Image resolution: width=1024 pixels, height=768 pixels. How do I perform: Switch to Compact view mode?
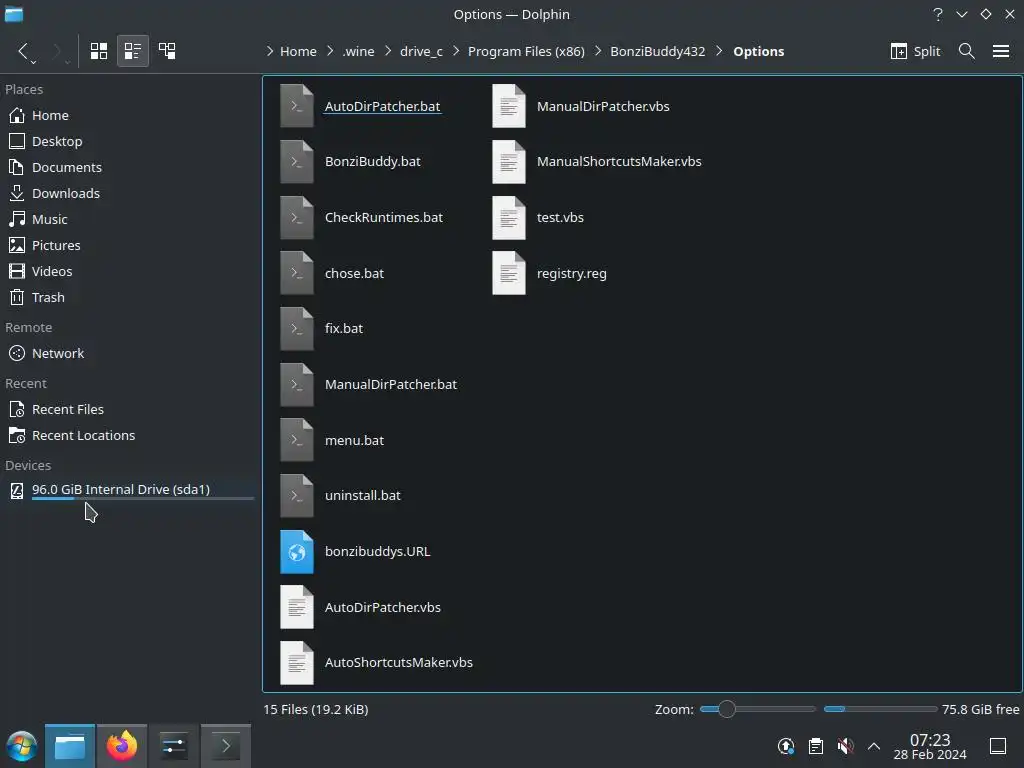[x=133, y=51]
